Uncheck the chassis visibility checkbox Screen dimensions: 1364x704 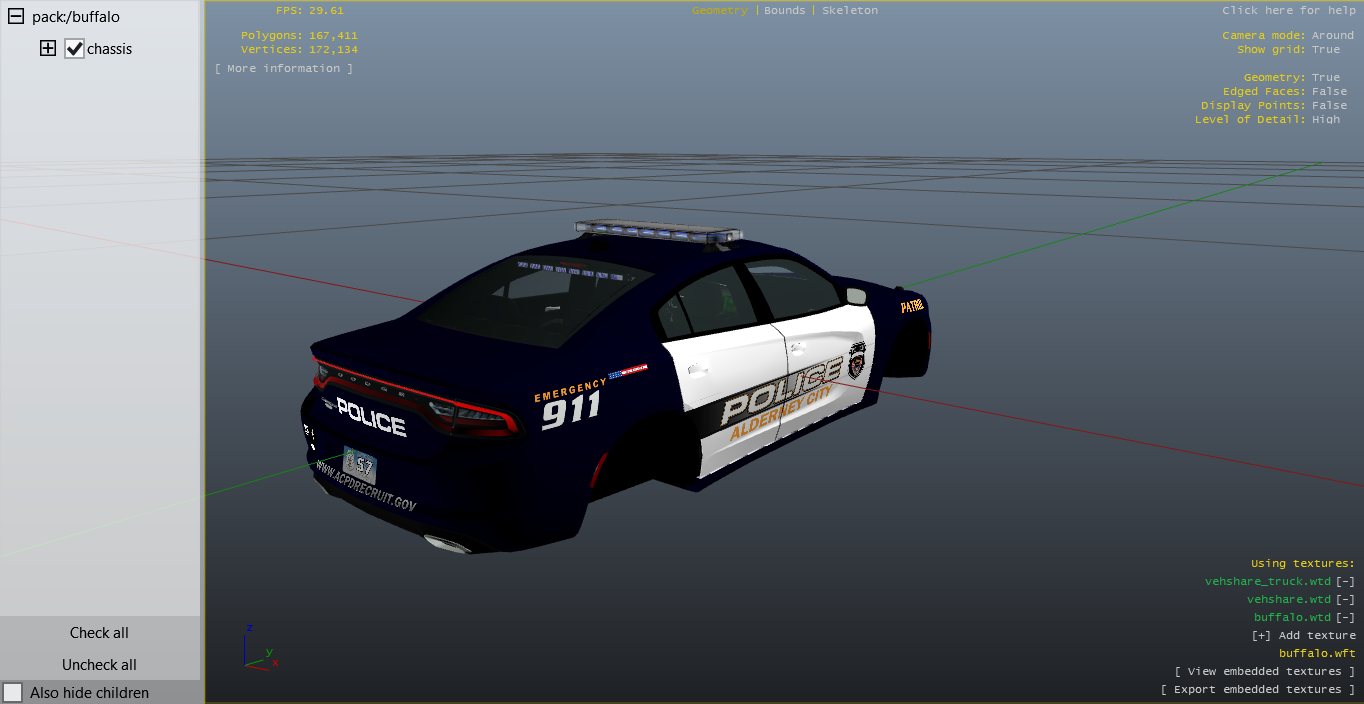point(74,49)
